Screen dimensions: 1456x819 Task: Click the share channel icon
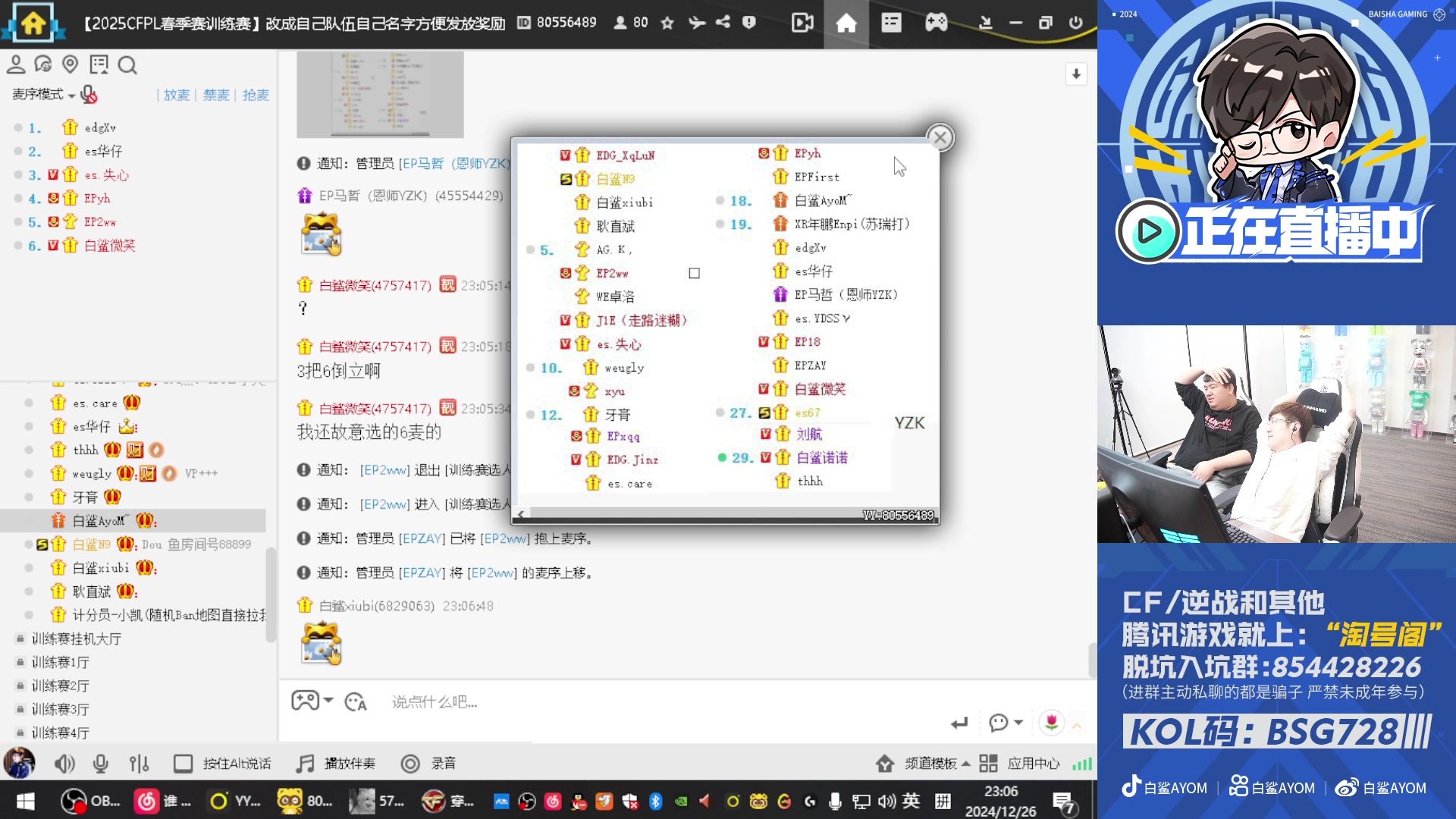[x=723, y=23]
